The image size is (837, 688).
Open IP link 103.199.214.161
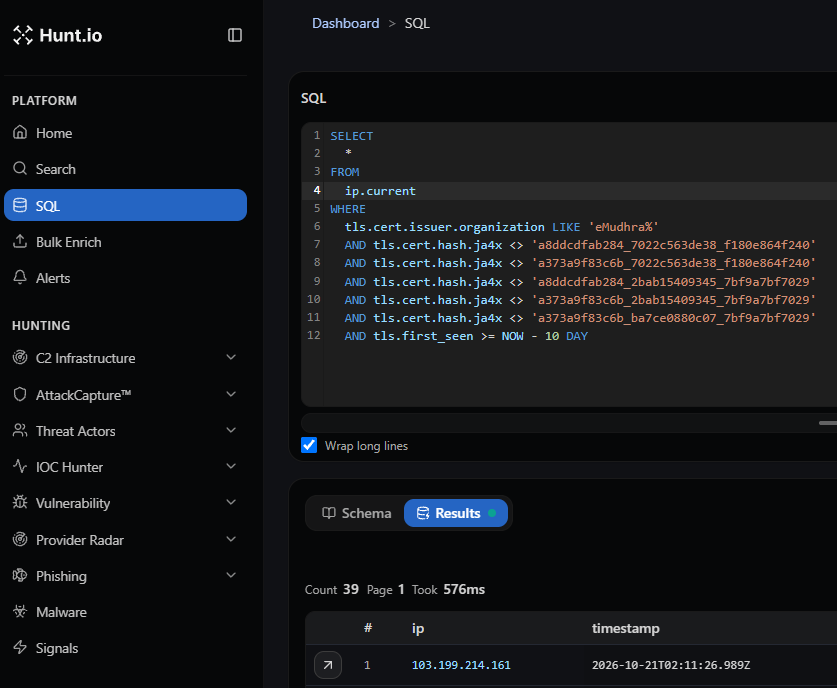click(x=461, y=665)
